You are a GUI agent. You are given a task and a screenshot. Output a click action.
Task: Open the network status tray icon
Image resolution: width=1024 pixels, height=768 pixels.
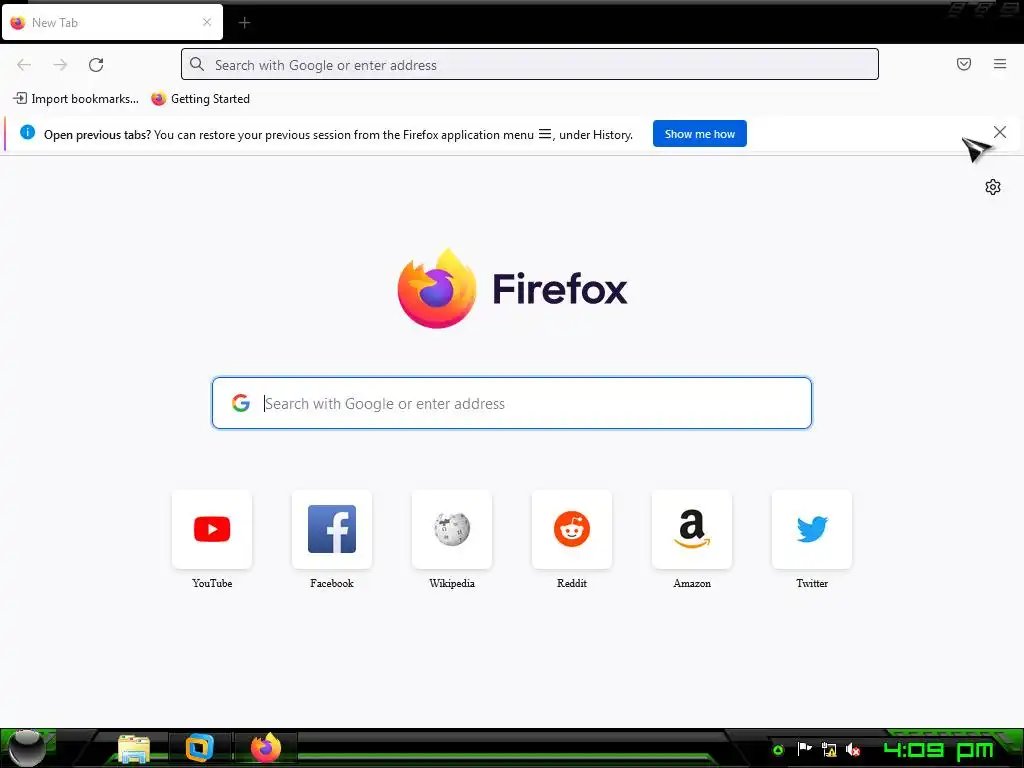pyautogui.click(x=829, y=749)
